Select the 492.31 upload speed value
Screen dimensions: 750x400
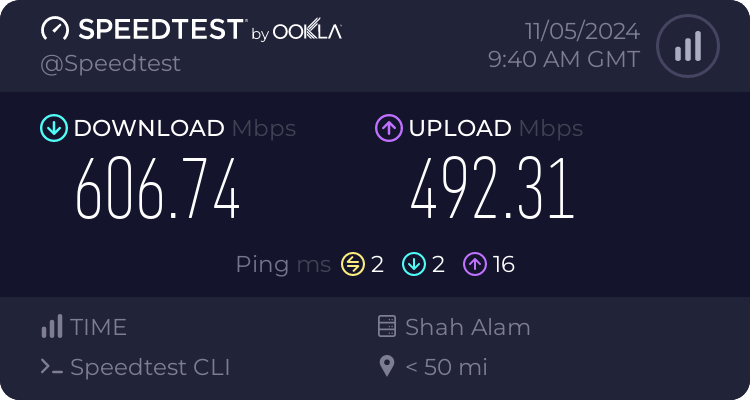coord(492,189)
